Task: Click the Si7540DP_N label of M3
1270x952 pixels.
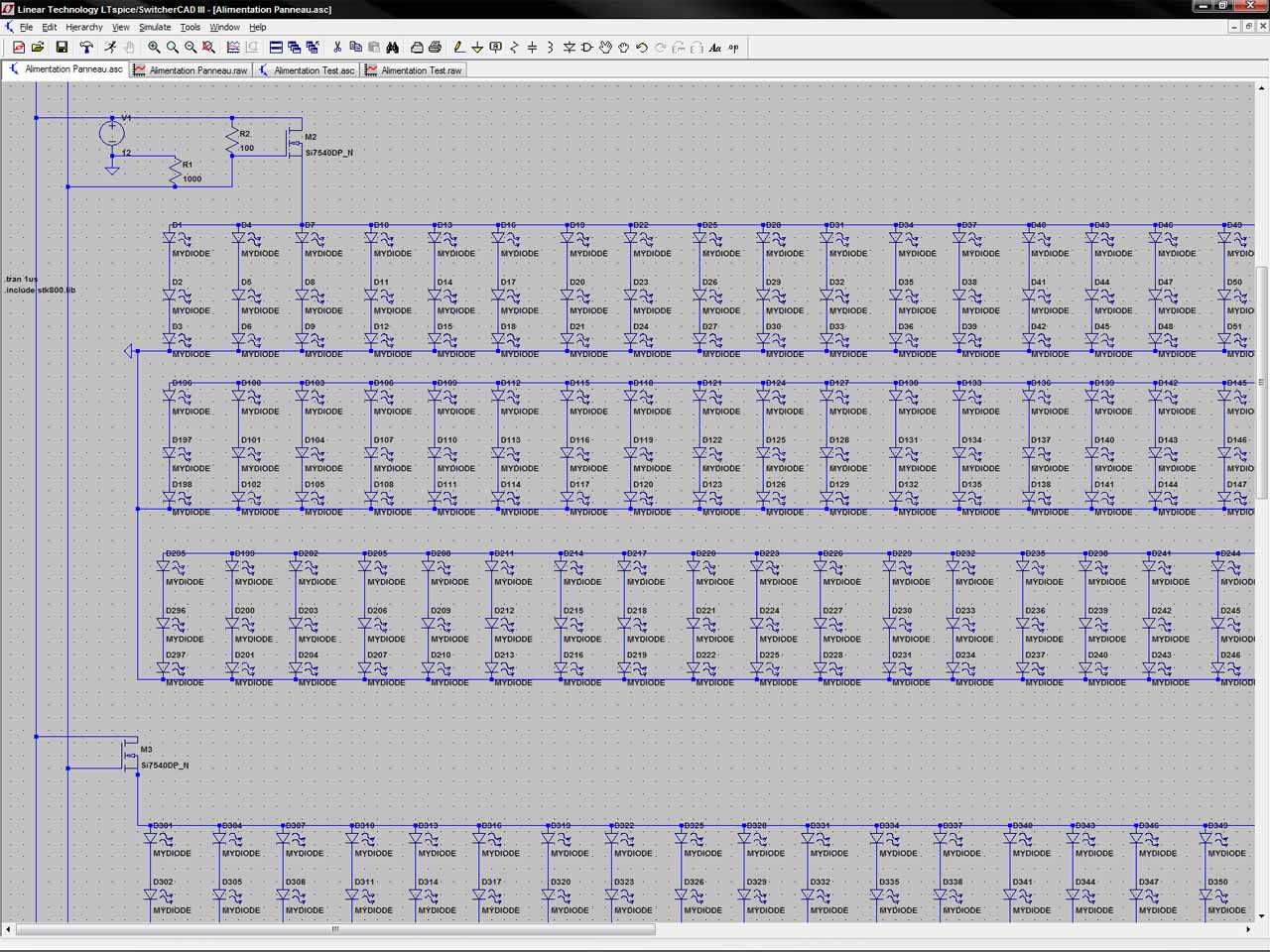Action: tap(164, 766)
